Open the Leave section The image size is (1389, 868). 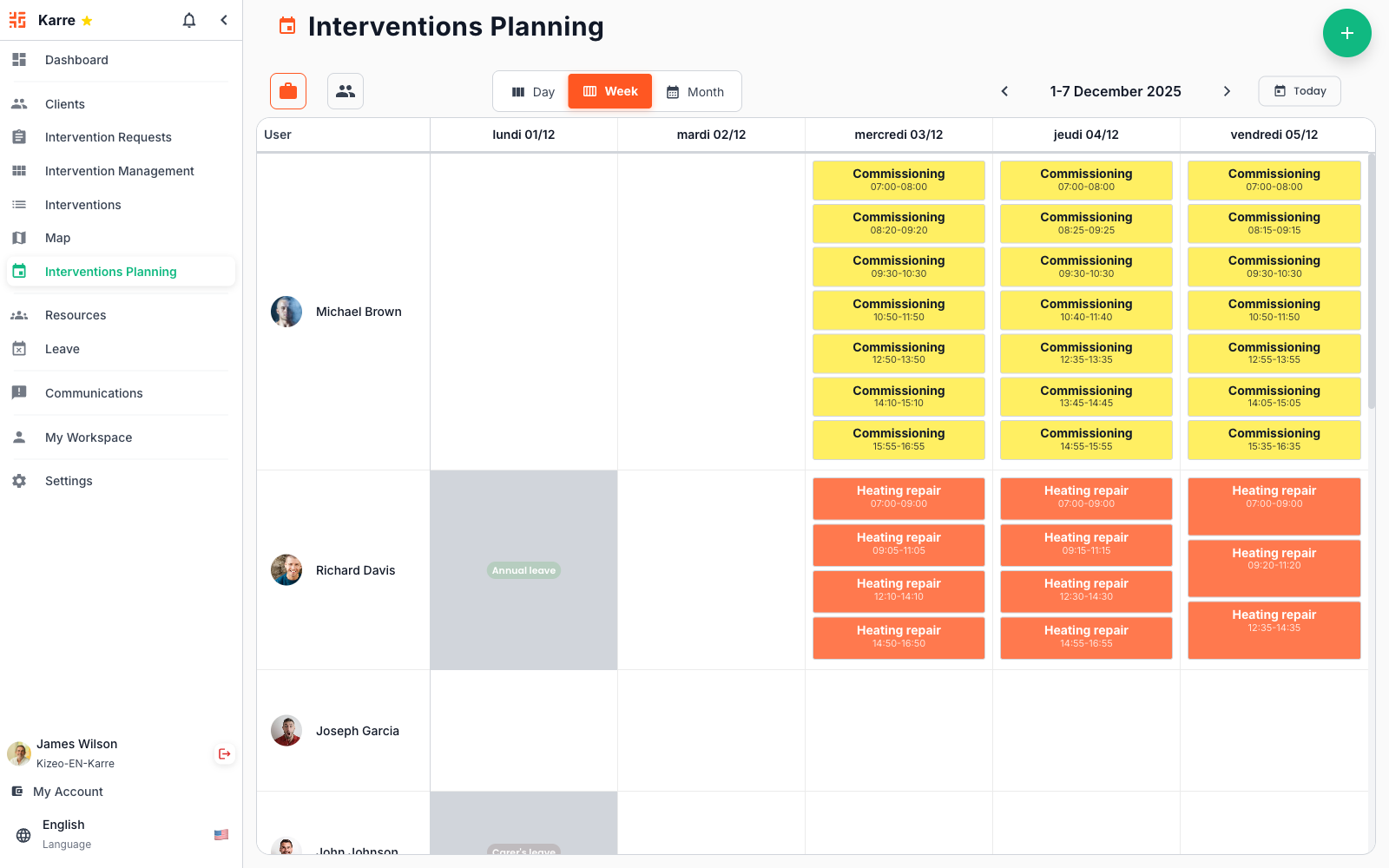(62, 348)
